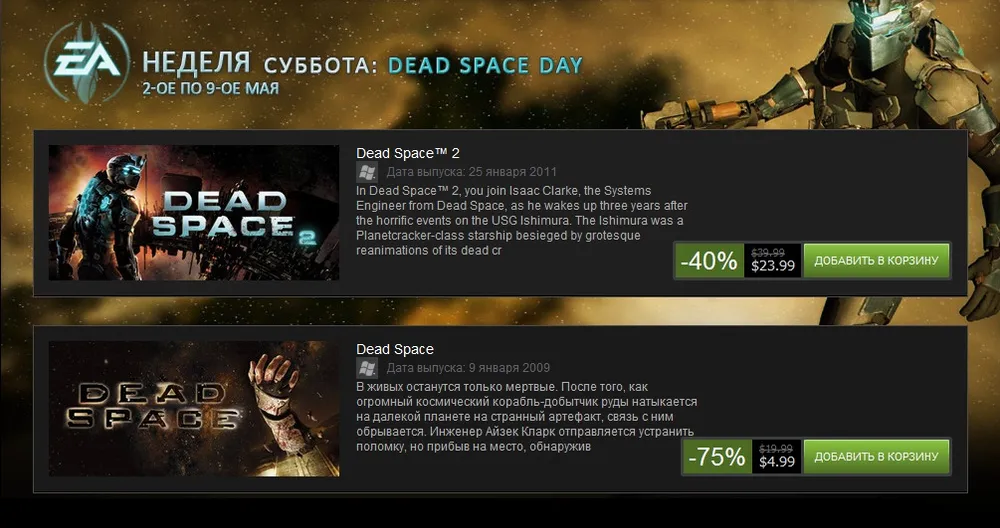Click the Dead Space 2 English description text
The height and width of the screenshot is (528, 1000).
pos(520,220)
